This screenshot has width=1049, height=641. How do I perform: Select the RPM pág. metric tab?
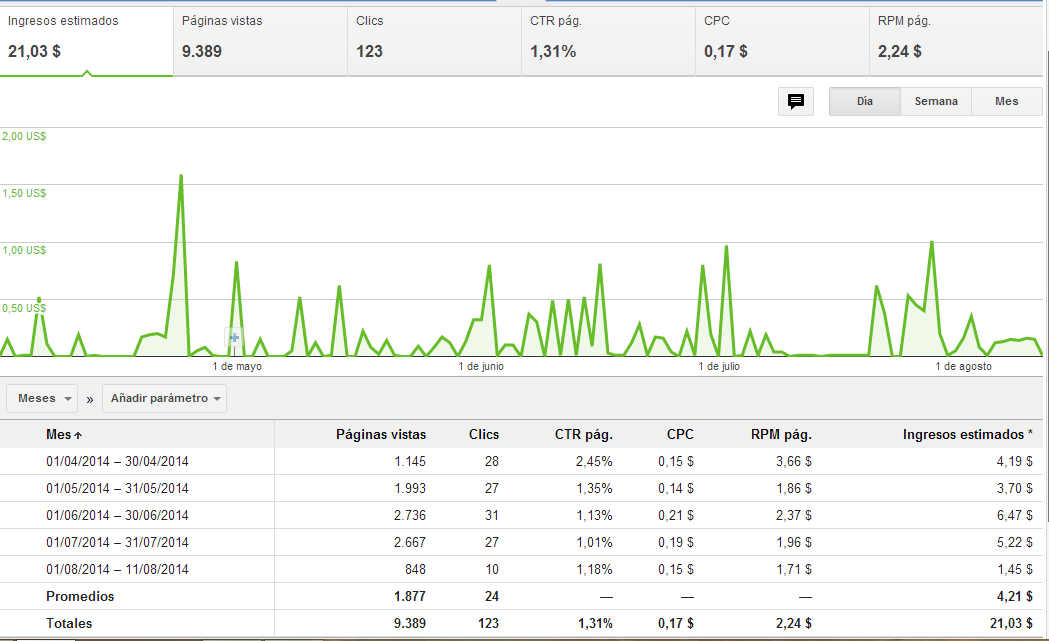(x=956, y=41)
